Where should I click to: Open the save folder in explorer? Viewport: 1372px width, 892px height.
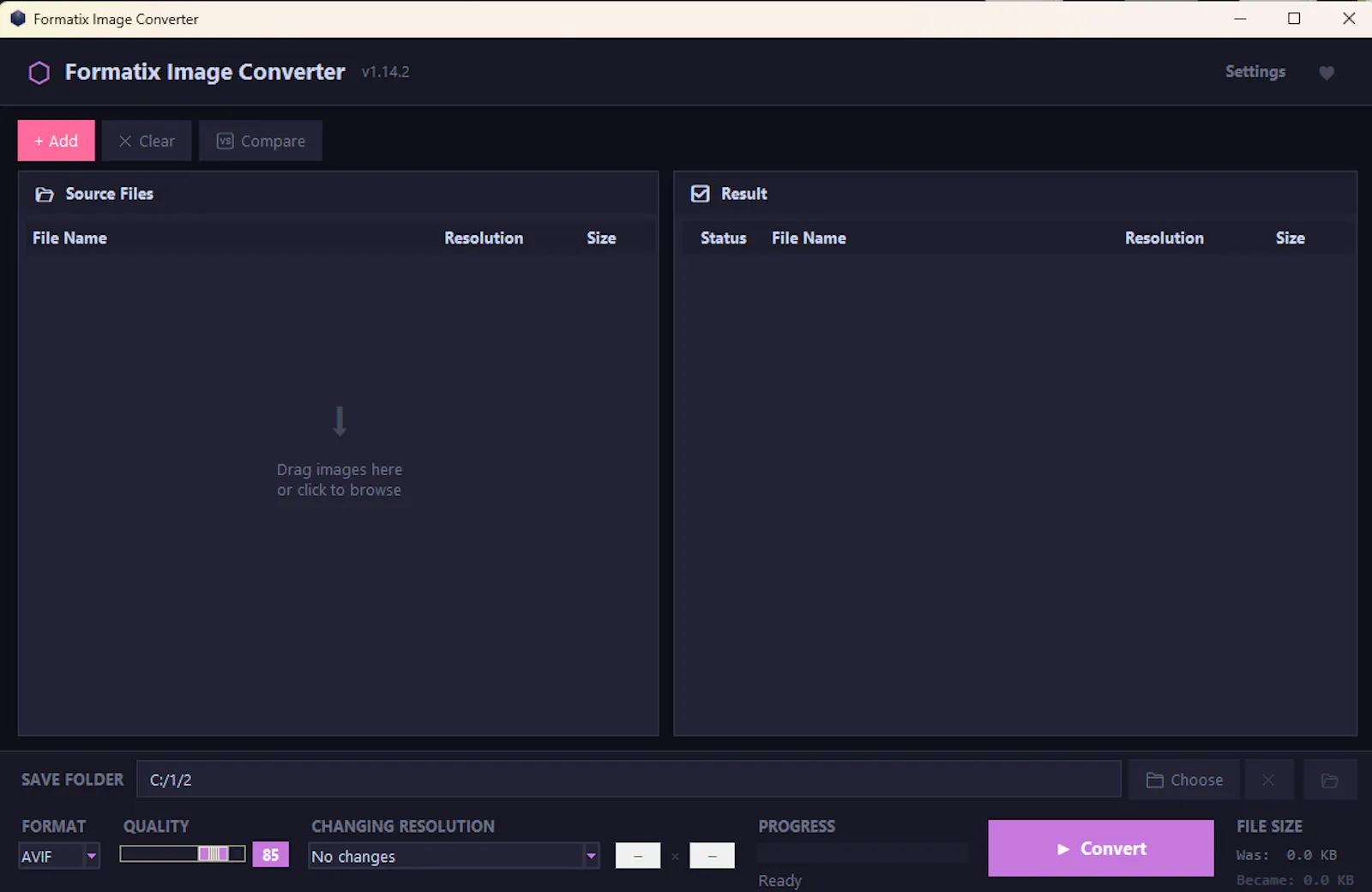point(1330,780)
